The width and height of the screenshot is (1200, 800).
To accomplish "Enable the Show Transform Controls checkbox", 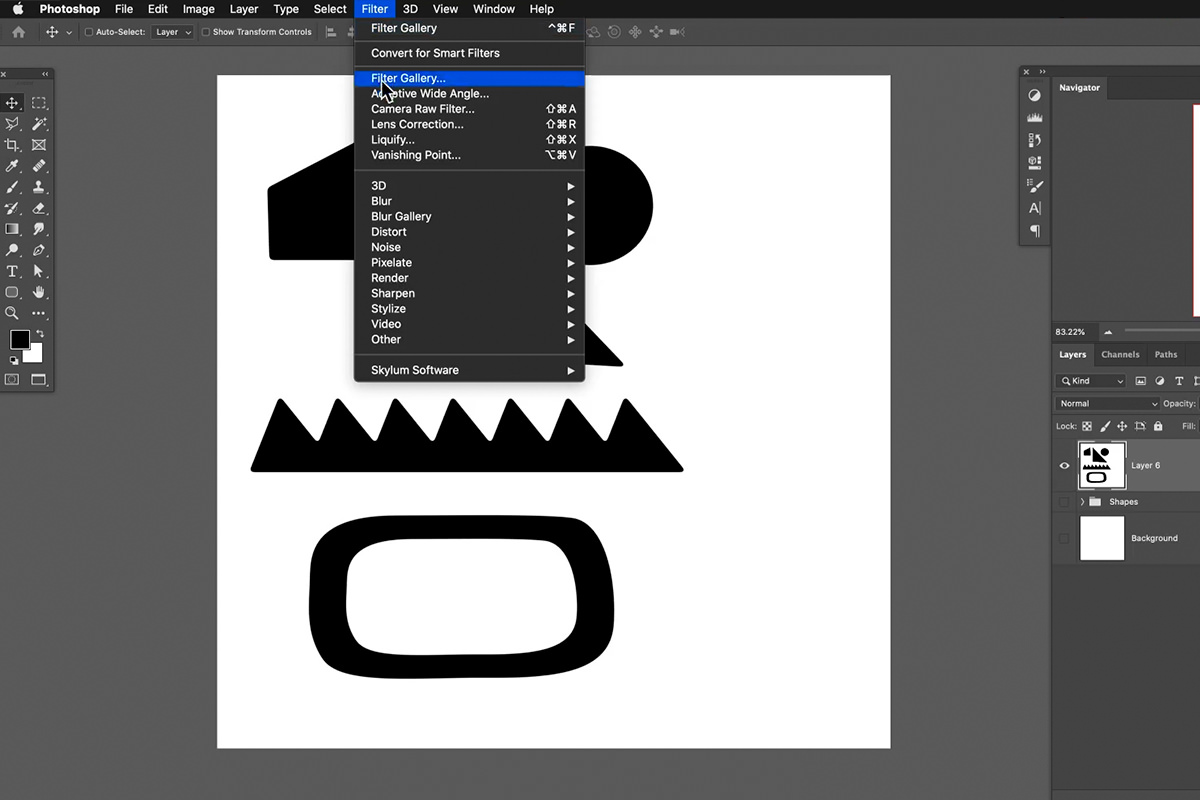I will 206,32.
